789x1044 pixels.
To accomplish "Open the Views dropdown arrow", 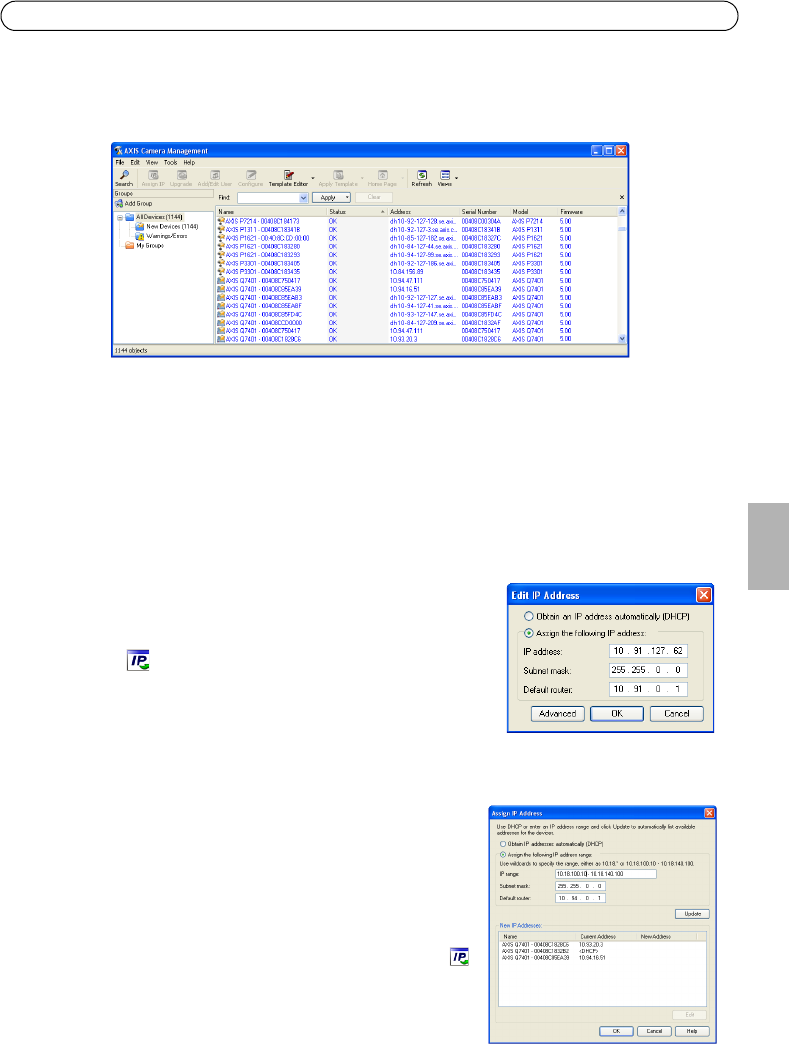I will 456,178.
